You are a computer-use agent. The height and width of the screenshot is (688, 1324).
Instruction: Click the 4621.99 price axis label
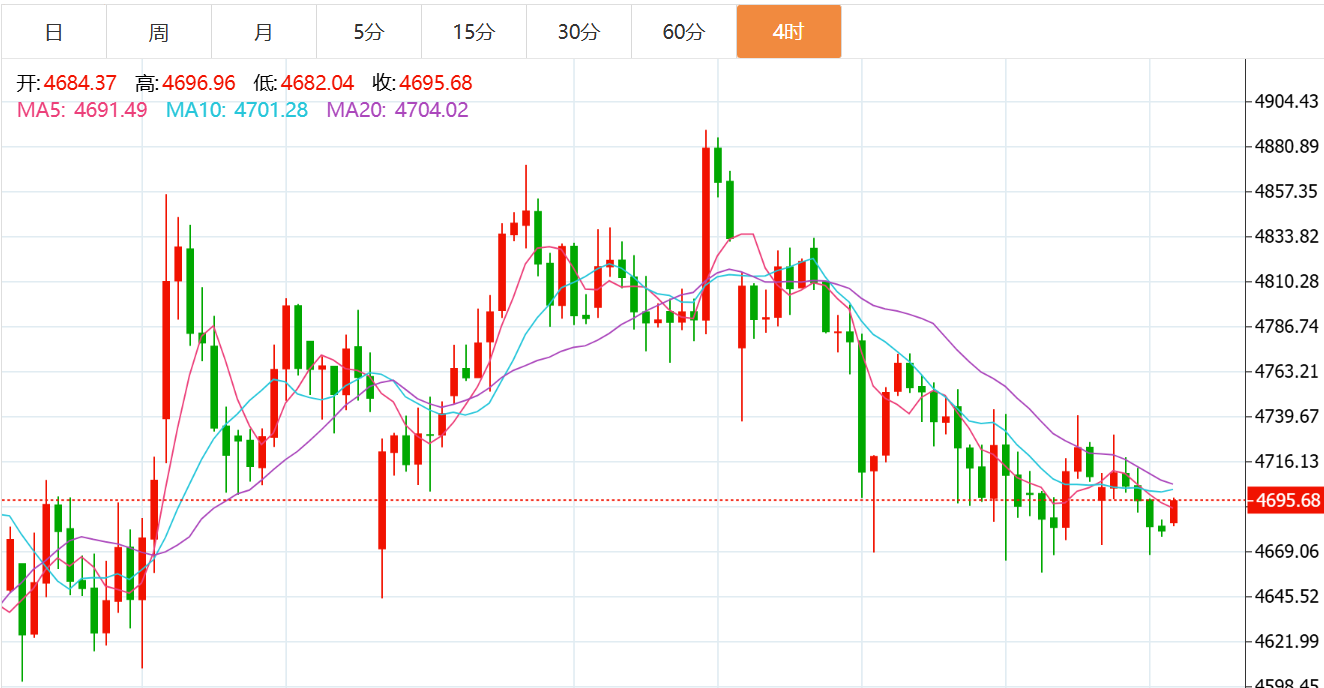[x=1288, y=641]
